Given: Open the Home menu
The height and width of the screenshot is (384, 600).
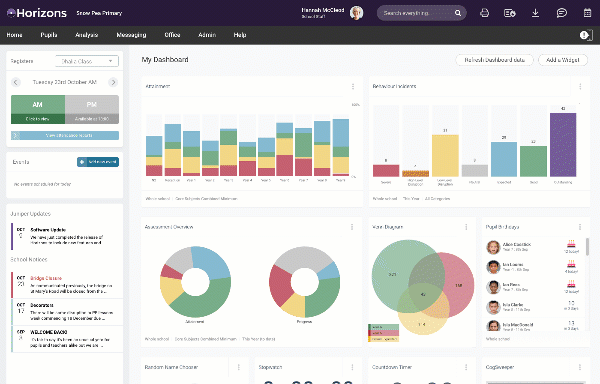Looking at the screenshot, I should click(x=15, y=35).
